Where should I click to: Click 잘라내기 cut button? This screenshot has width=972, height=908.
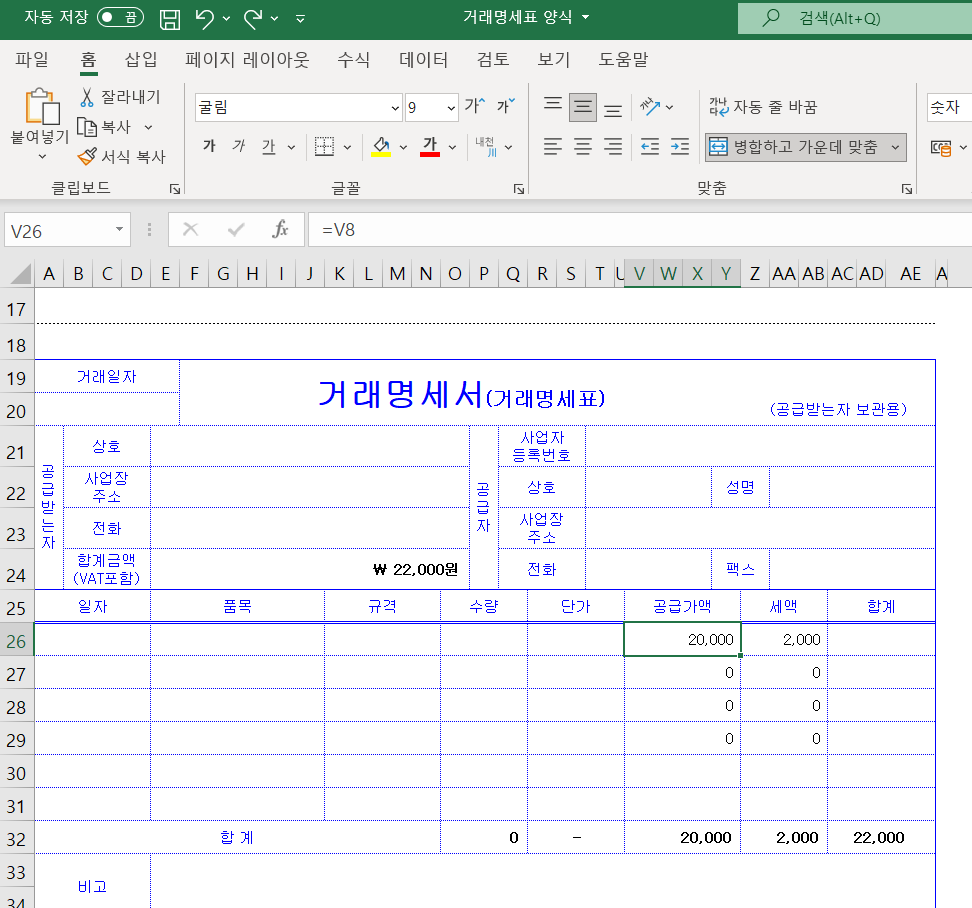click(120, 97)
